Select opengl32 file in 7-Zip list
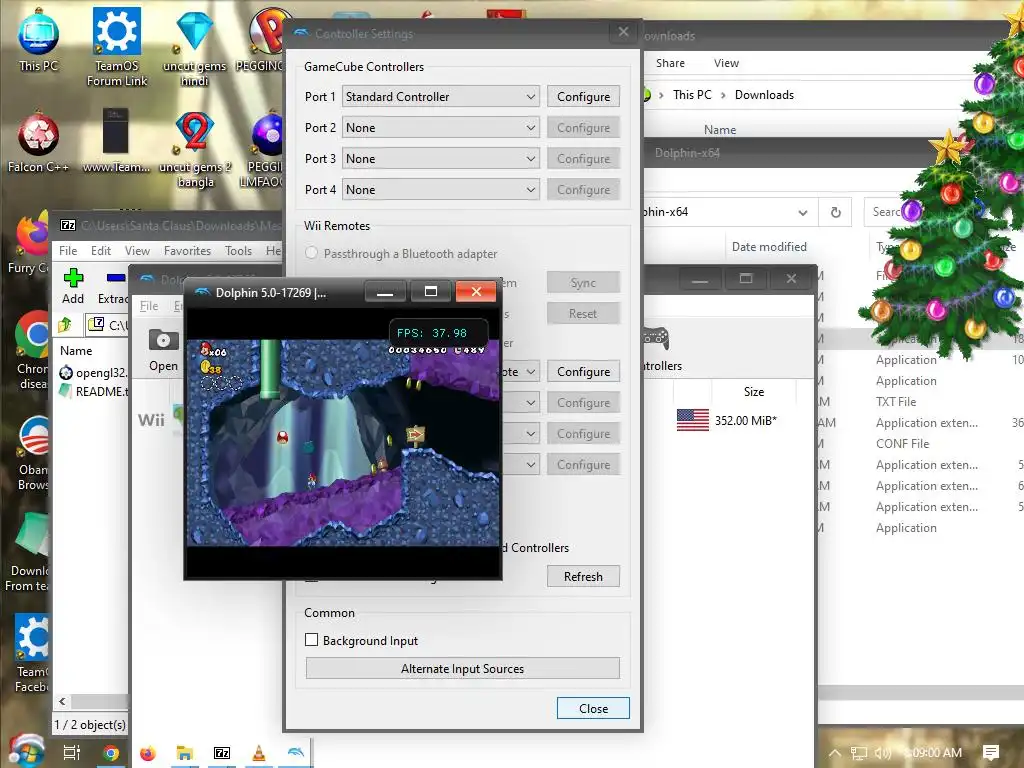This screenshot has height=768, width=1024. [93, 373]
